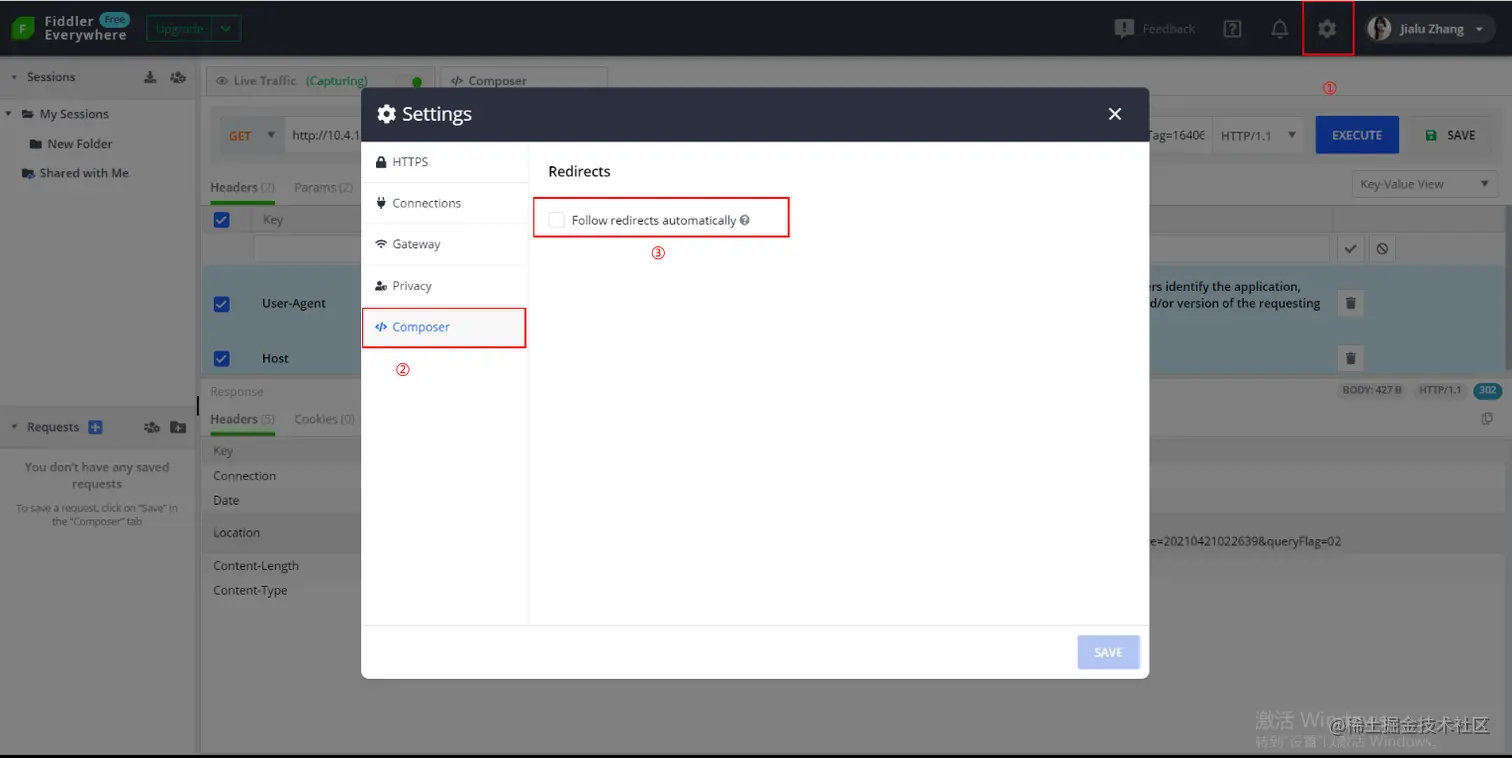Click the Shared with Me icon

click(x=28, y=173)
